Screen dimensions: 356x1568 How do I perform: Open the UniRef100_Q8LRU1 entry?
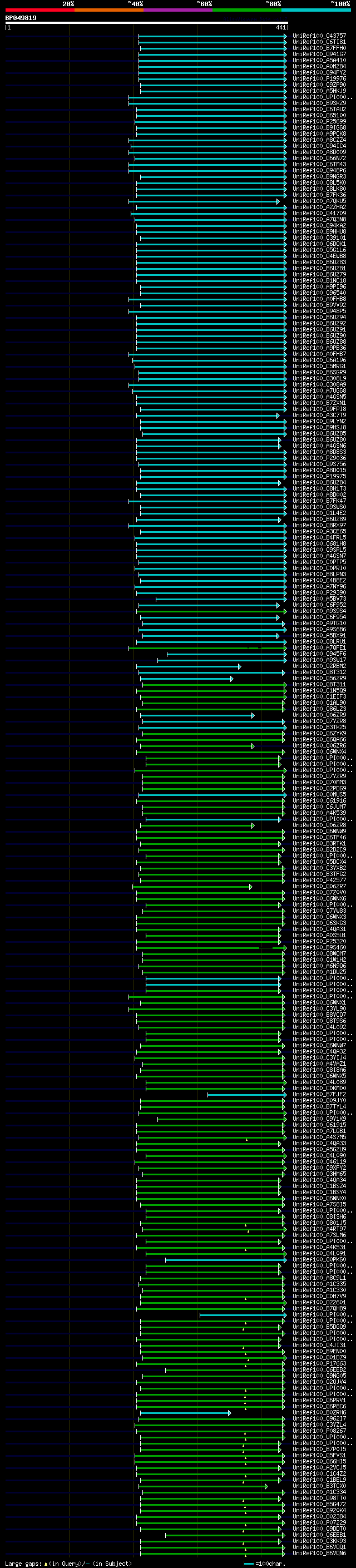coord(319,641)
